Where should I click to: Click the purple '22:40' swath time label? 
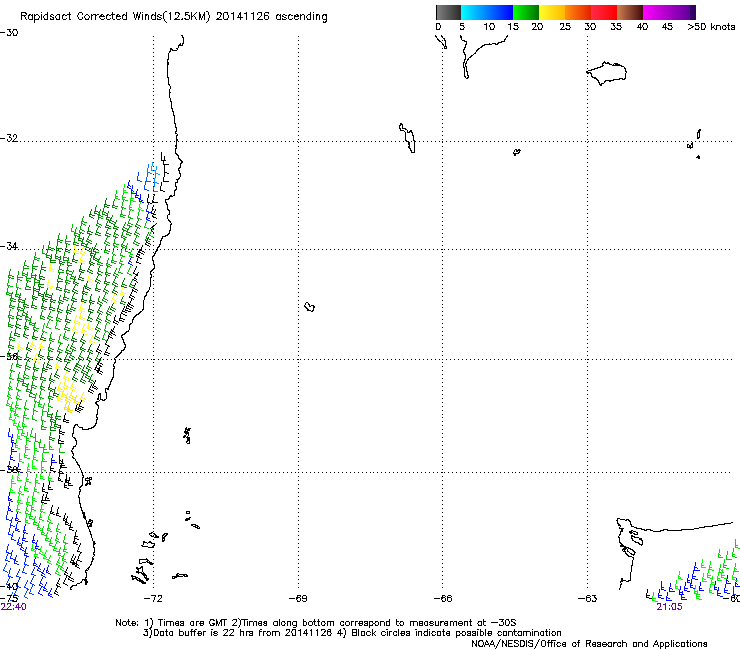click(14, 607)
